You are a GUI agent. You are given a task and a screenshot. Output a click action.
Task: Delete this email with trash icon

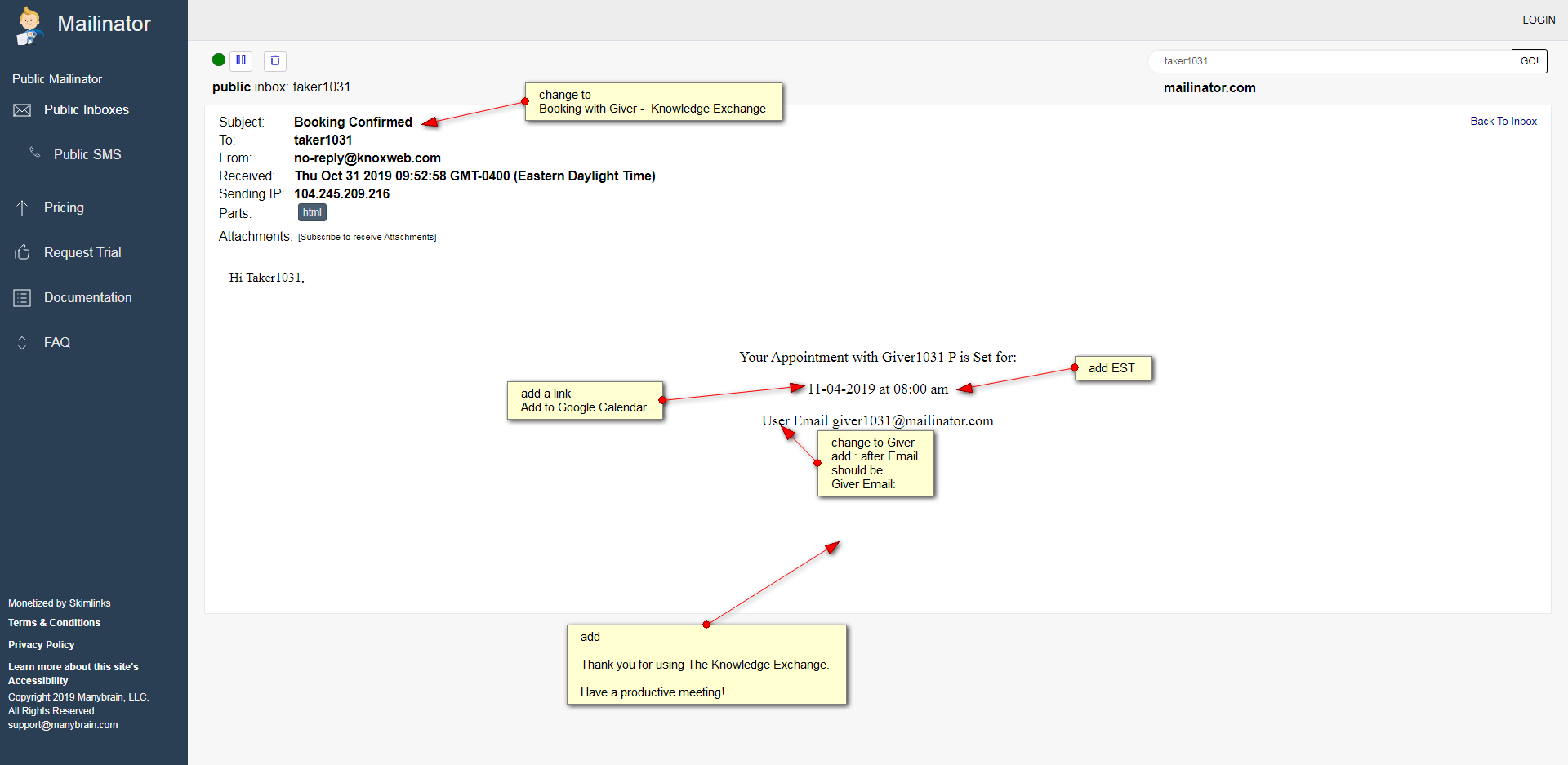tap(275, 60)
